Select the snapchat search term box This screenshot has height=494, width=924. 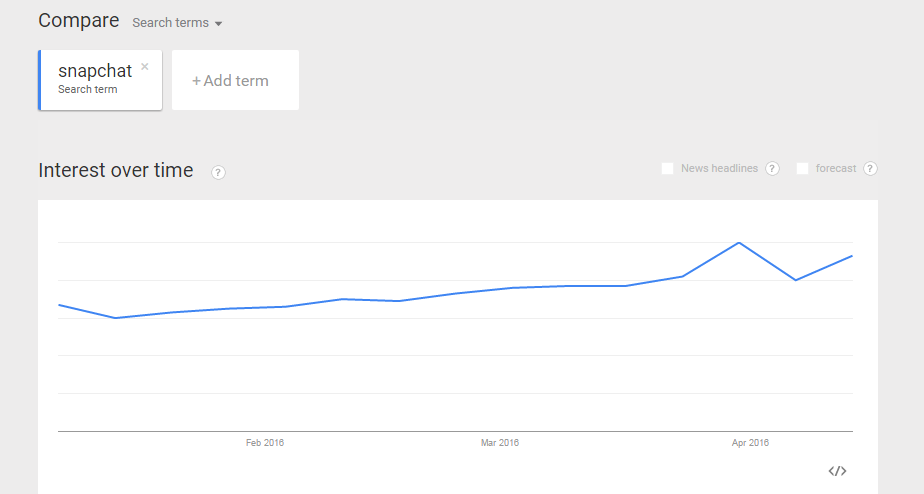[100, 80]
